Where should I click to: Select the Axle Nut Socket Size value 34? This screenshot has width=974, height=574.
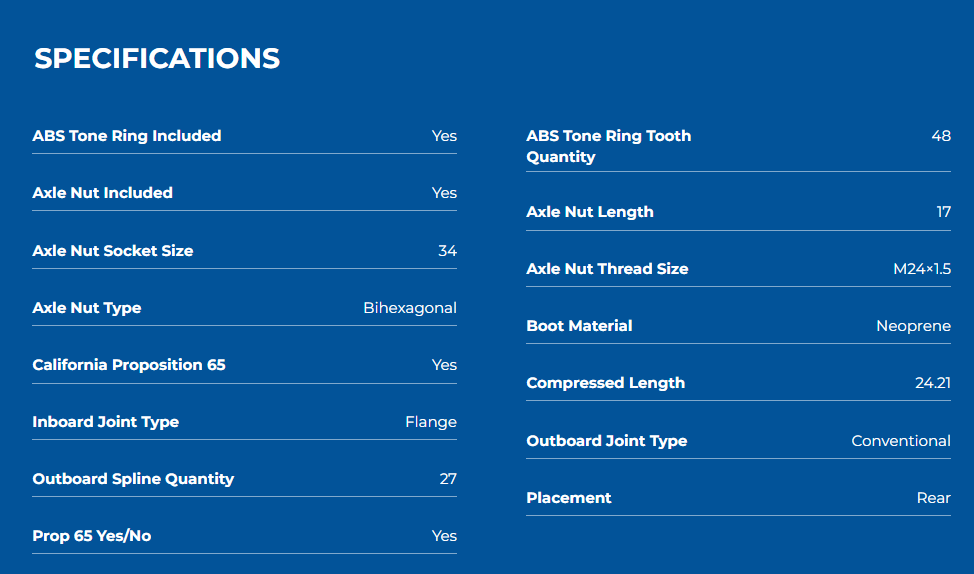pyautogui.click(x=447, y=250)
